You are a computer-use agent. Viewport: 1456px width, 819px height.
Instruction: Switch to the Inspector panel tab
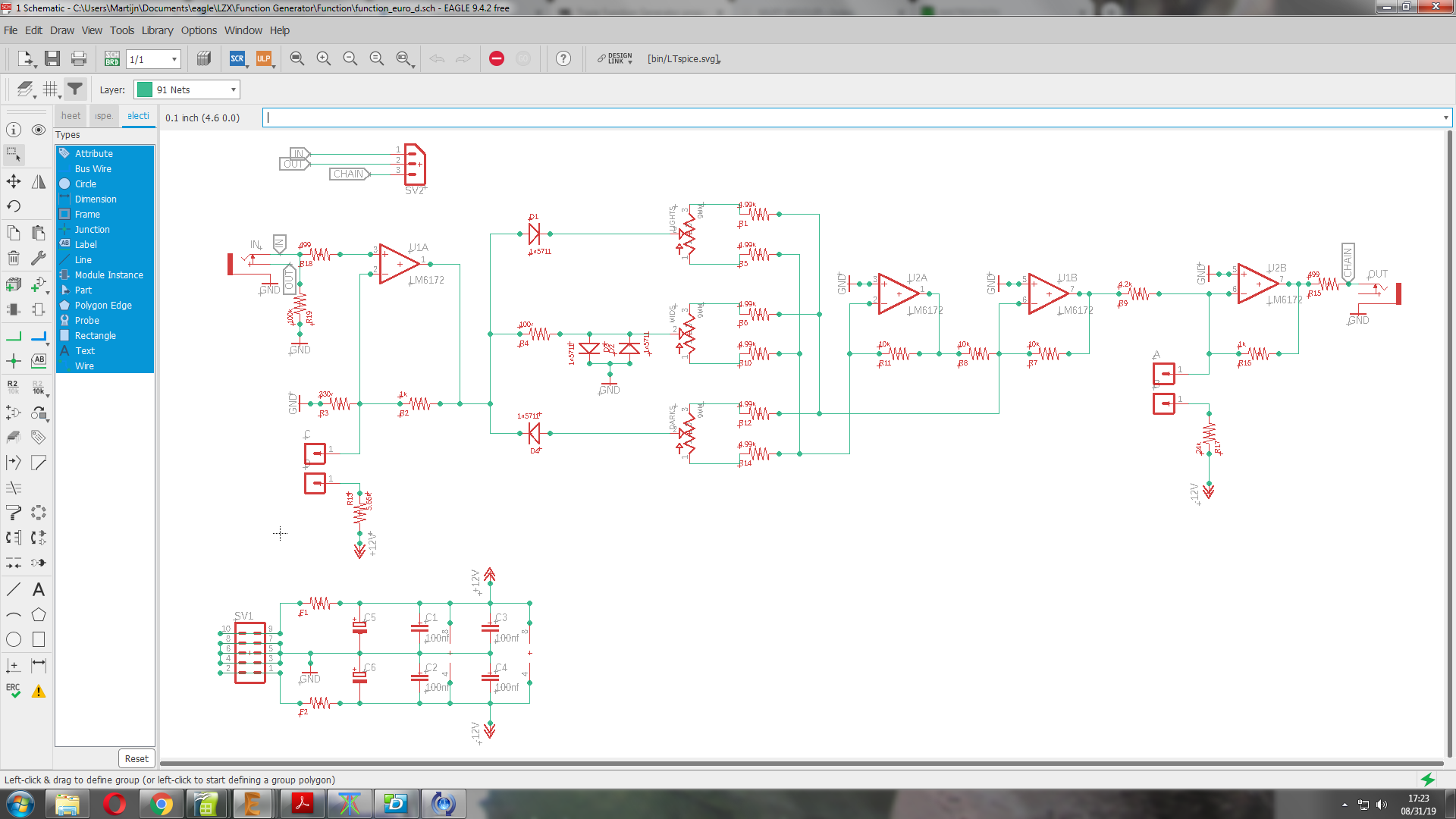click(103, 116)
